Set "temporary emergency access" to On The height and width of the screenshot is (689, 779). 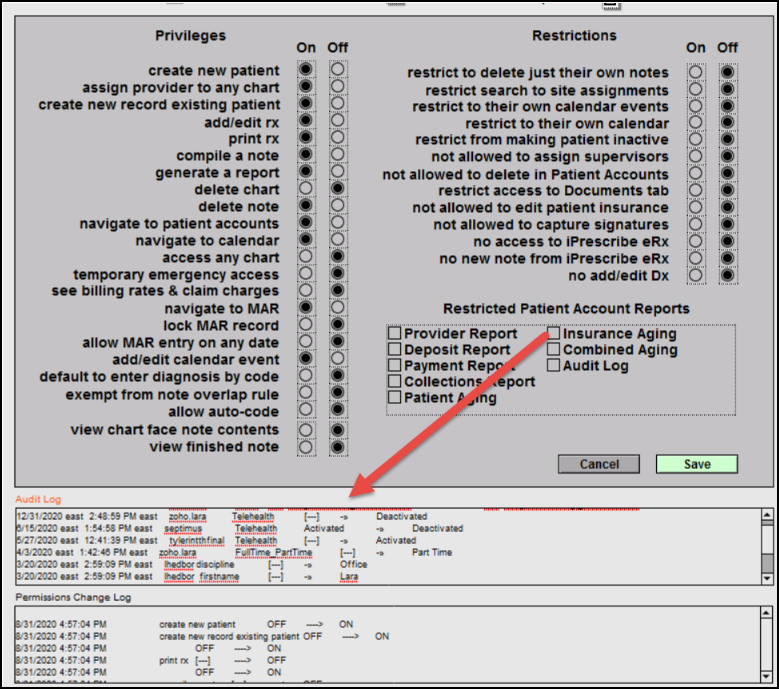tap(304, 275)
